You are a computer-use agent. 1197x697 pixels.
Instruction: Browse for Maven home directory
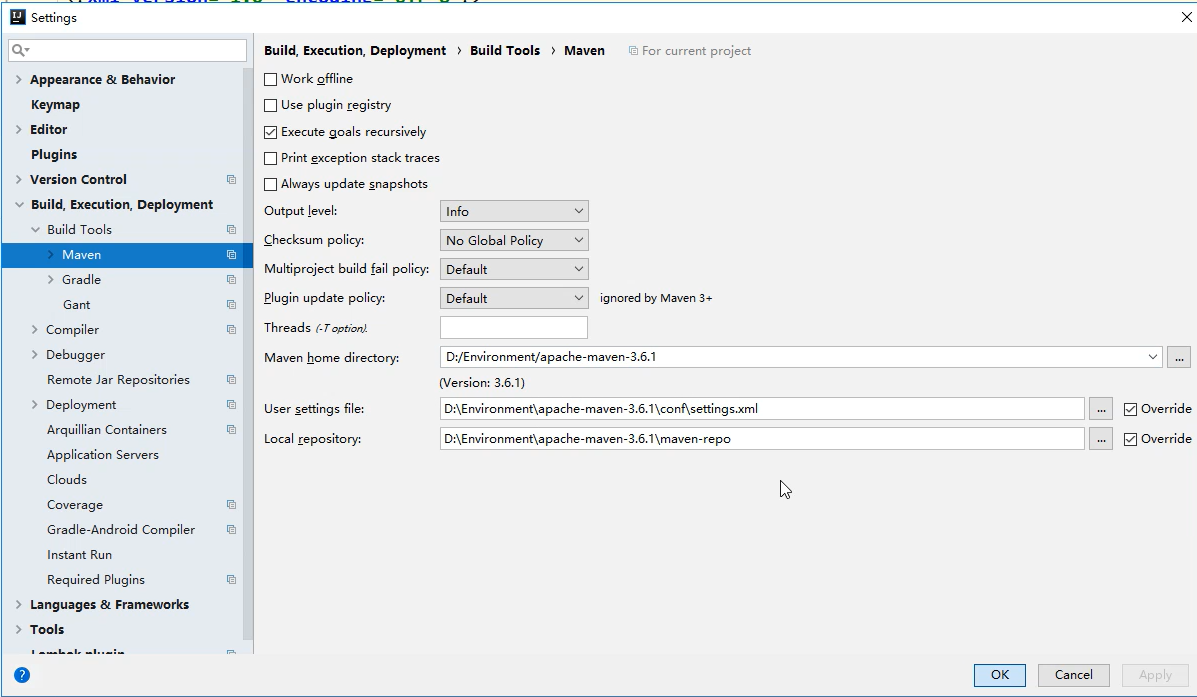pyautogui.click(x=1179, y=357)
